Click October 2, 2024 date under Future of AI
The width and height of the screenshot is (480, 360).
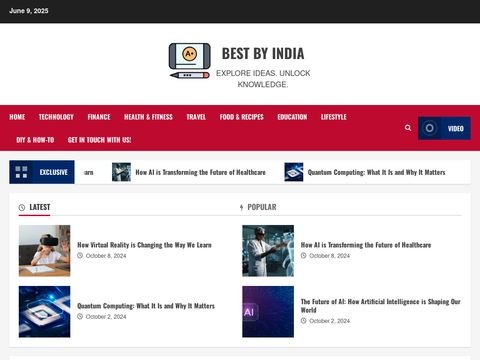click(329, 321)
